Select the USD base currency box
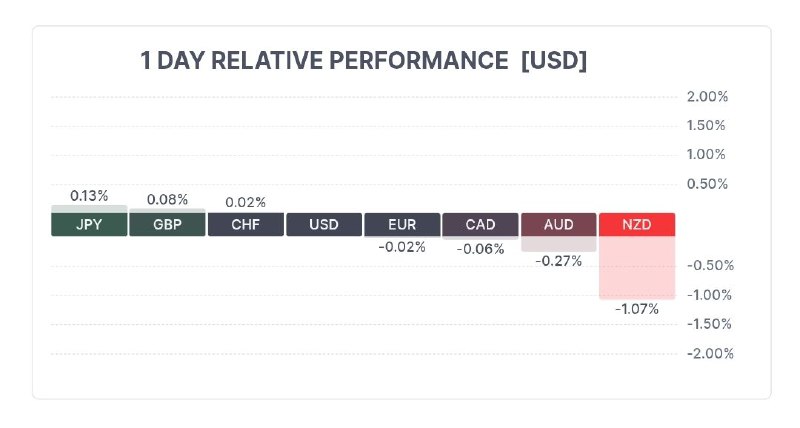The height and width of the screenshot is (428, 800). point(323,224)
